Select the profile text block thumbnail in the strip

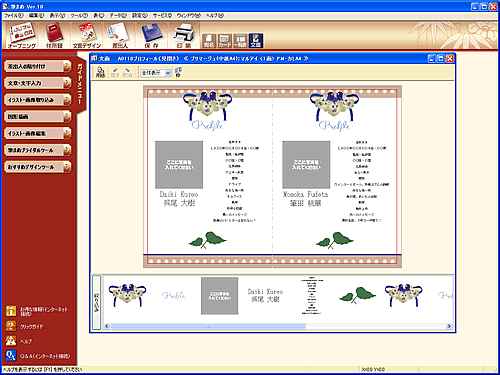point(311,295)
